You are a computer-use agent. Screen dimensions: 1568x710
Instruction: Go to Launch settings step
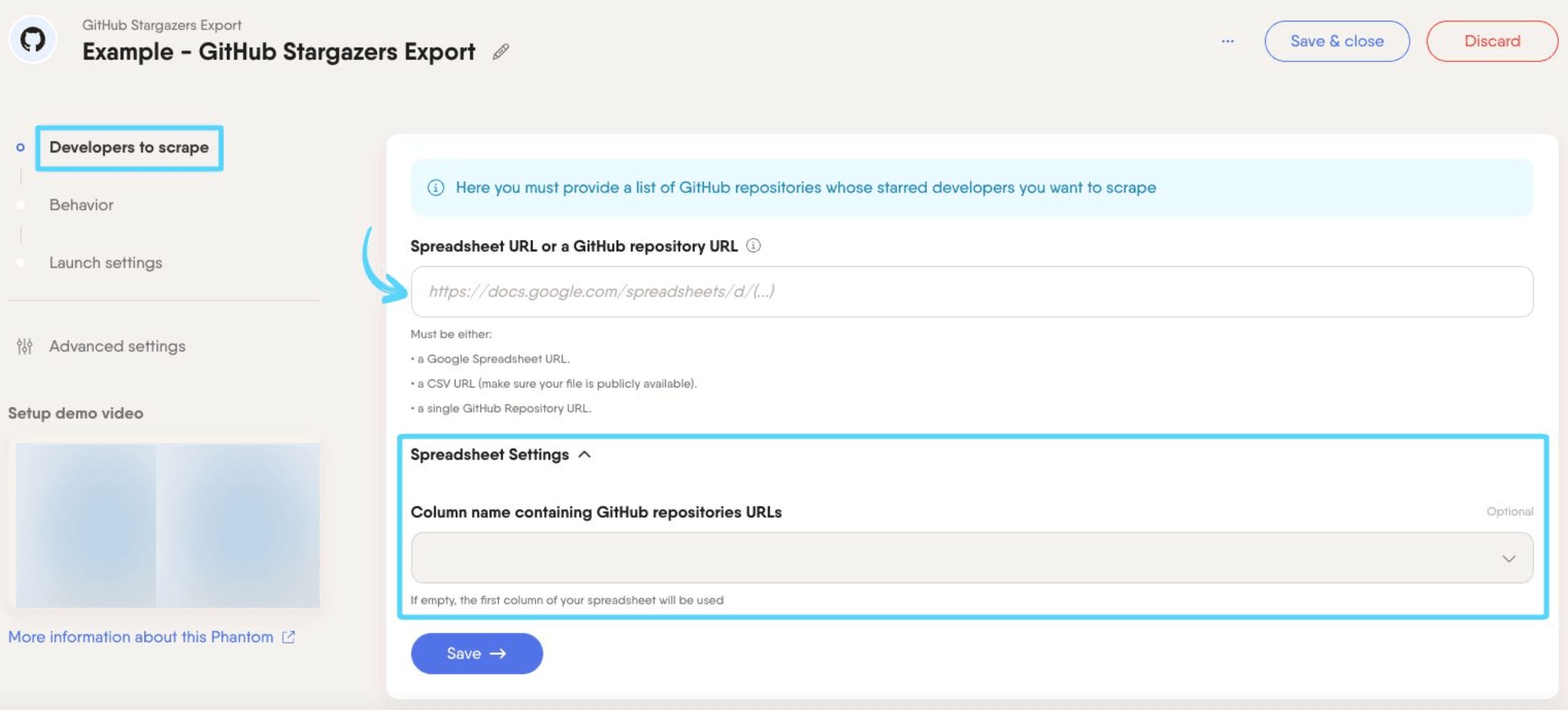106,263
